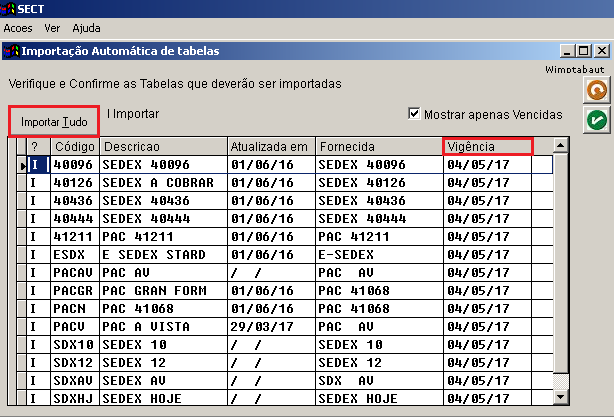The image size is (614, 417).
Task: Click the code cell PACV
Action: point(75,327)
